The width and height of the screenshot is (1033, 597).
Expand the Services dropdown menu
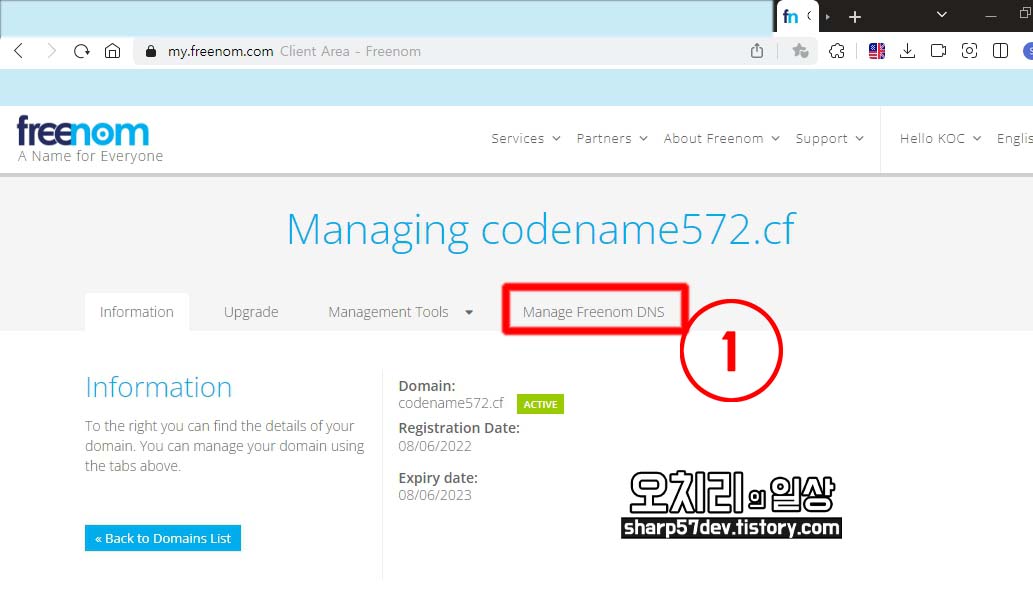[x=526, y=138]
